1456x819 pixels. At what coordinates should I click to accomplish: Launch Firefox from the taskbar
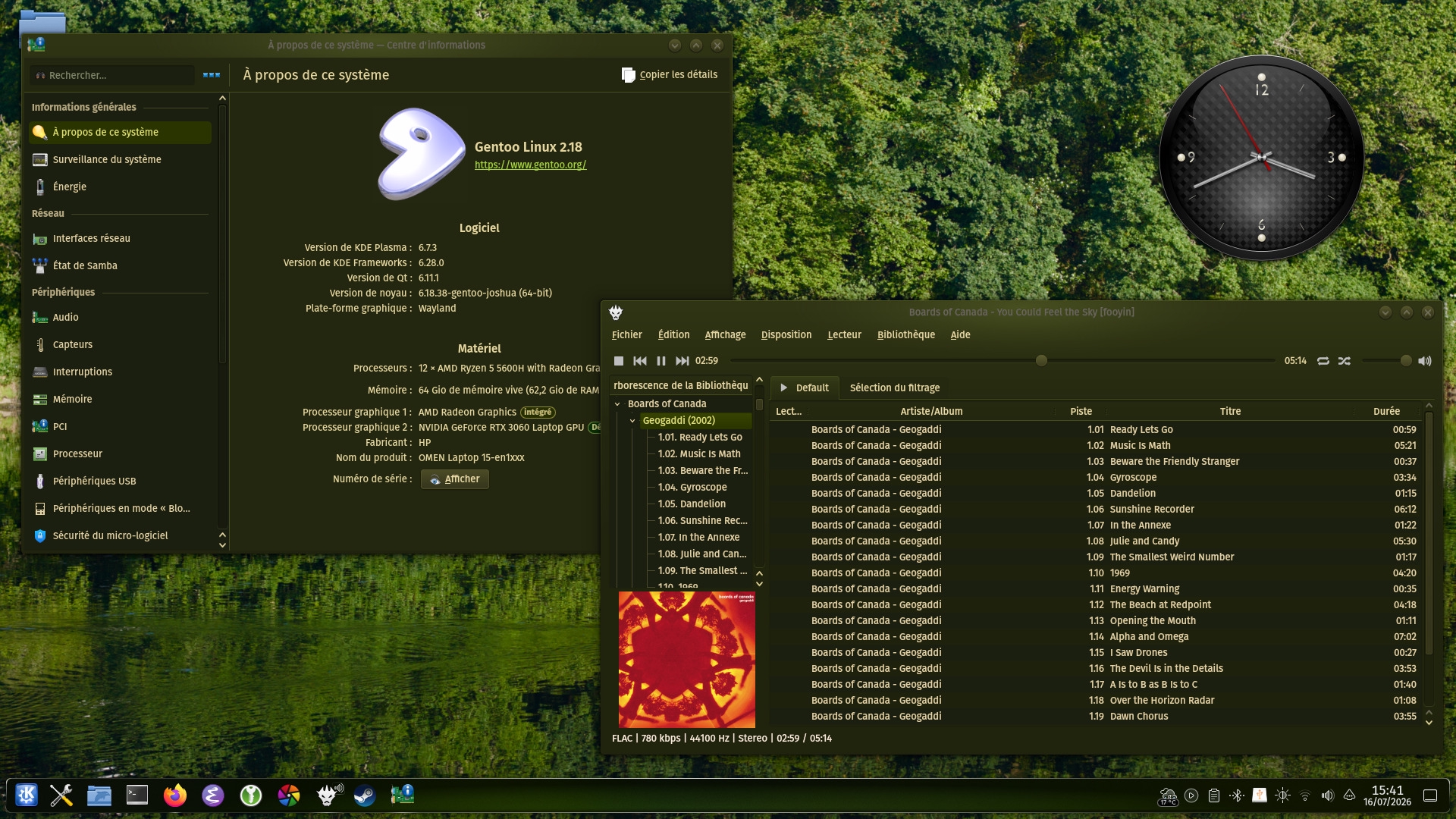tap(175, 795)
